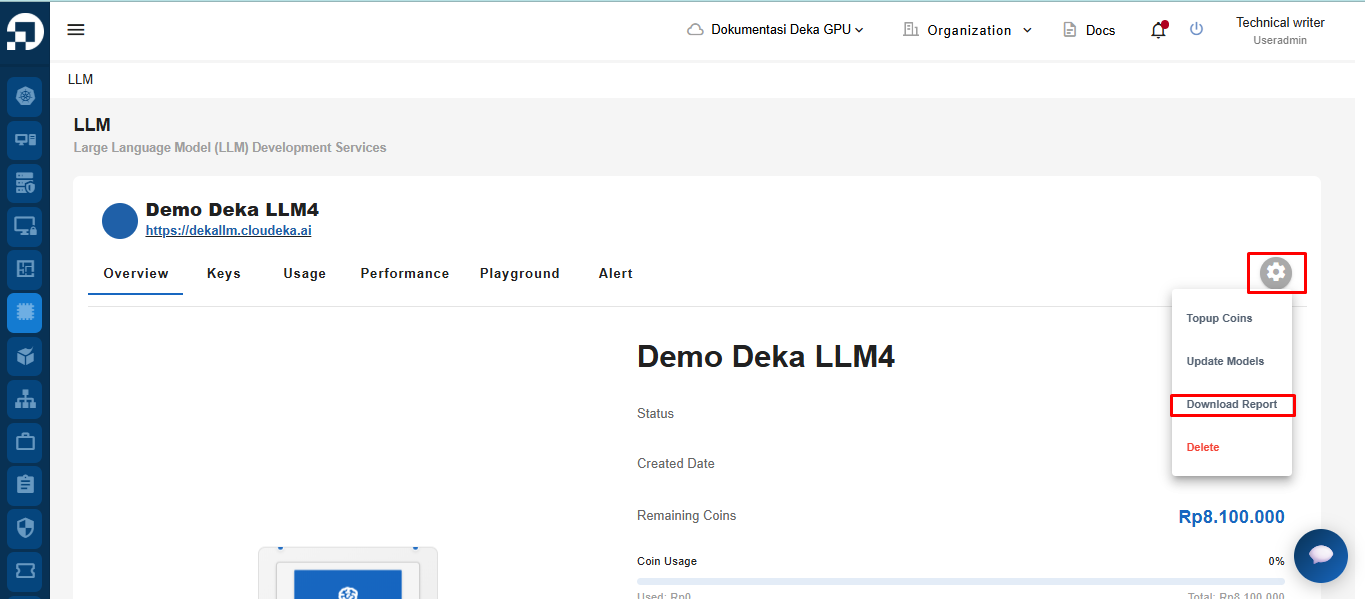Viewport: 1365px width, 599px height.
Task: Open the network hierarchy sidebar icon
Action: (25, 399)
